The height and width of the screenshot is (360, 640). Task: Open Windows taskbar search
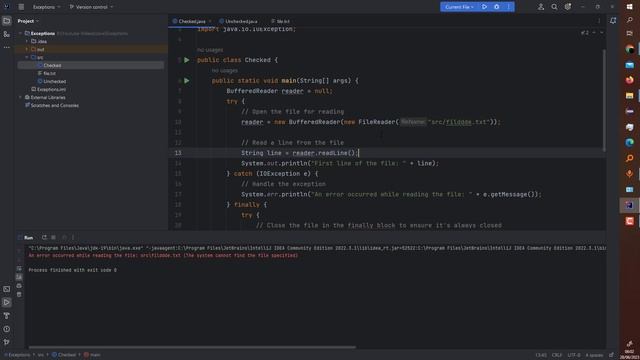[629, 20]
